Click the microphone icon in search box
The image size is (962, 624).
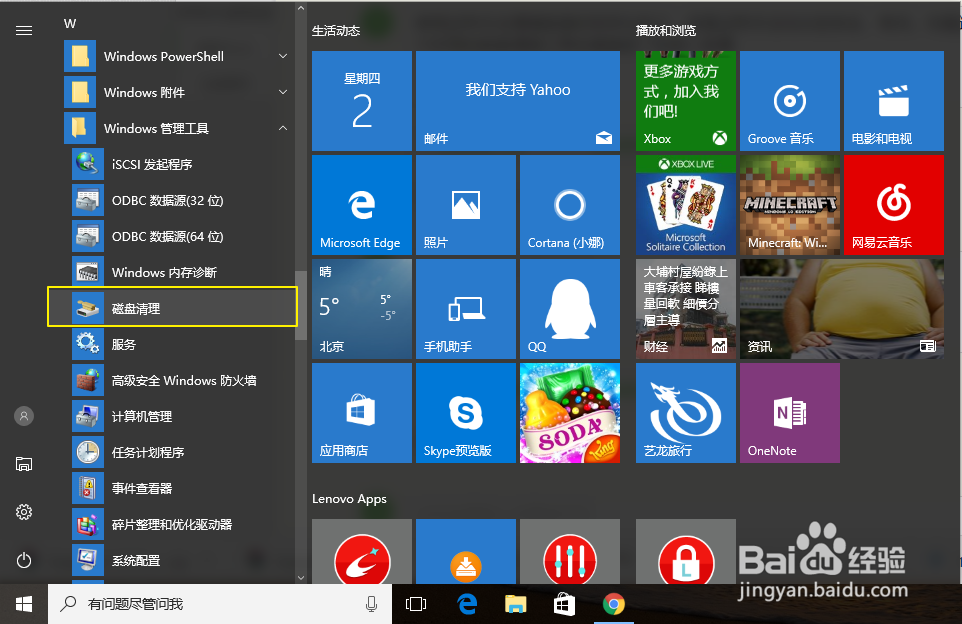[x=371, y=604]
